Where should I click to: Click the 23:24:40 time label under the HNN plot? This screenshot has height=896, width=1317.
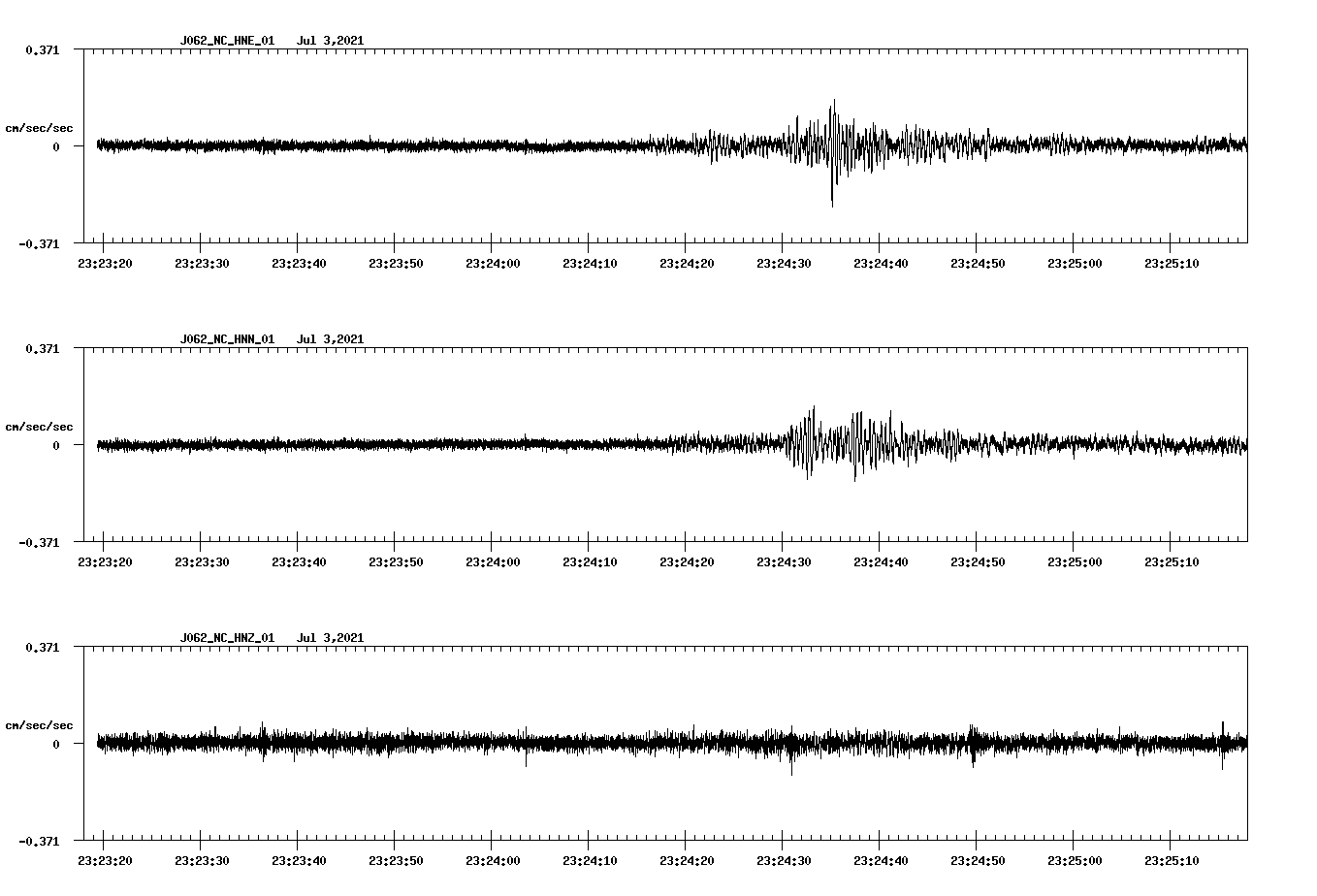tap(881, 562)
